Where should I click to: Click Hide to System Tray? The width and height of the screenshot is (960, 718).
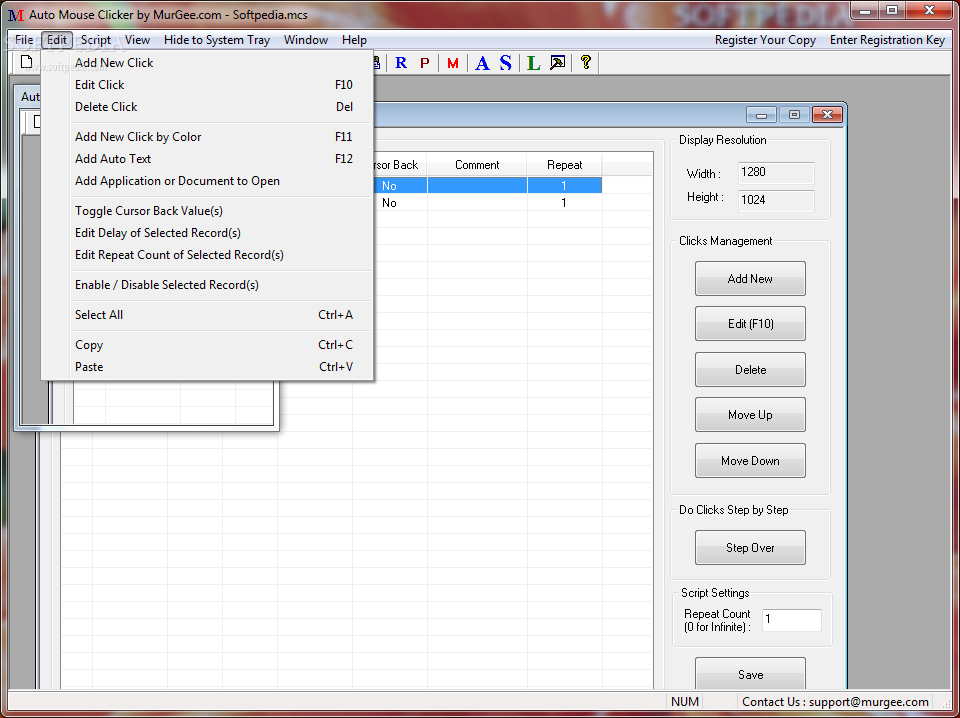(x=217, y=40)
